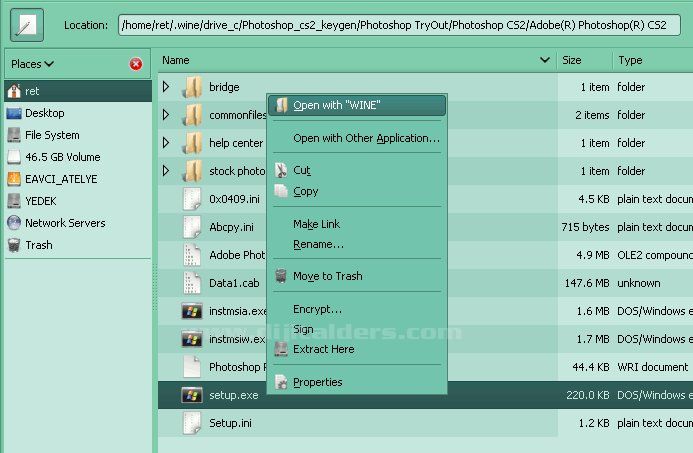
Task: Close the Places sidebar
Action: (x=136, y=64)
